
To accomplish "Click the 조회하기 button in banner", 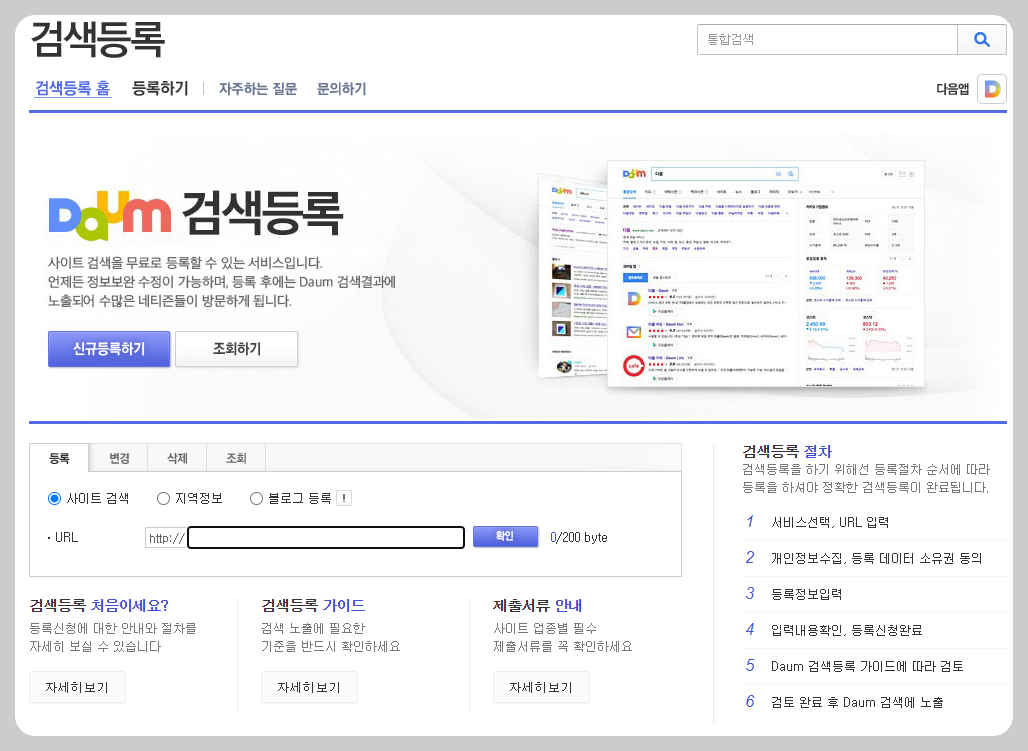I will pyautogui.click(x=237, y=349).
